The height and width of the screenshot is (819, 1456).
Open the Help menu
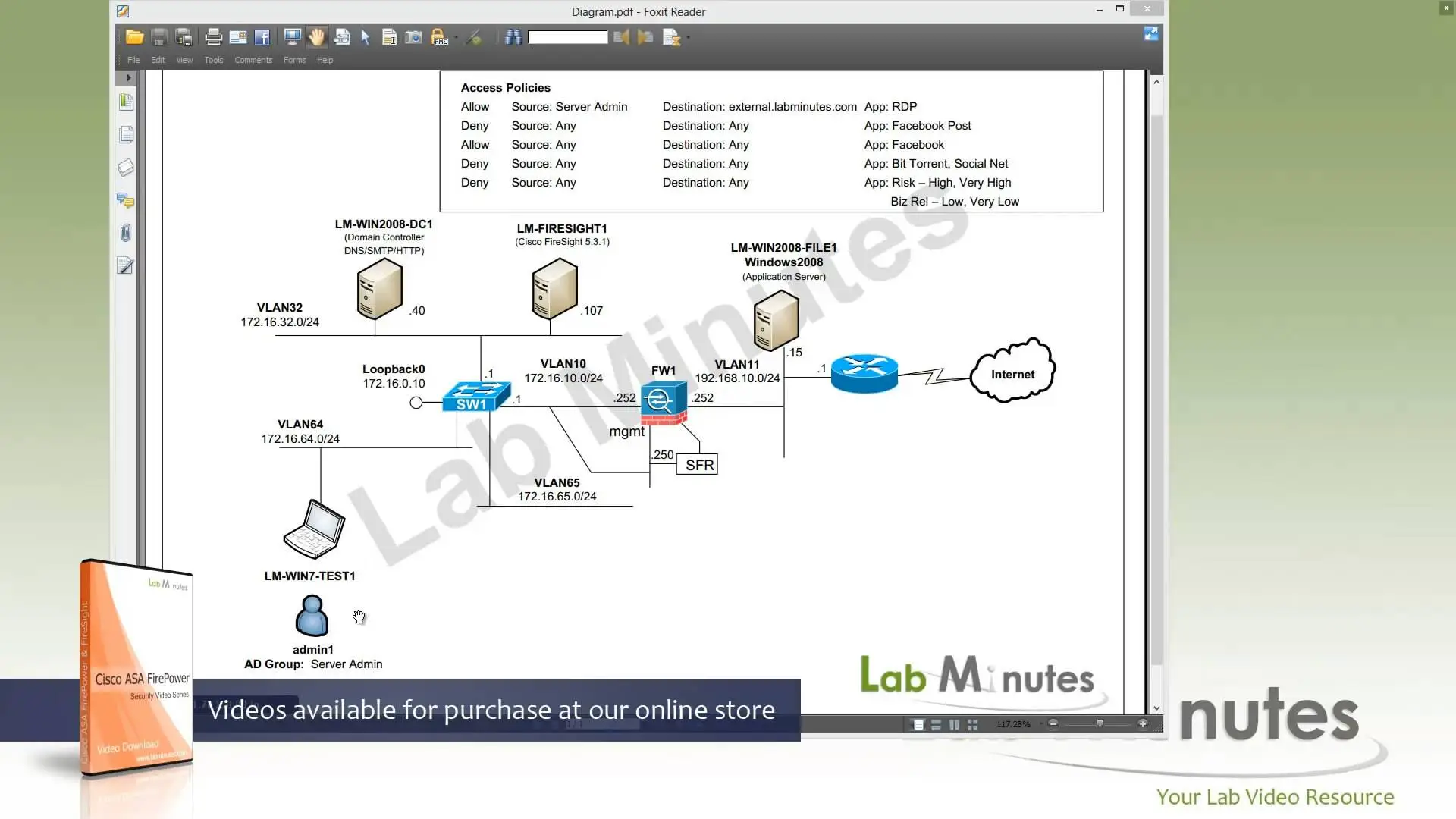click(x=325, y=60)
